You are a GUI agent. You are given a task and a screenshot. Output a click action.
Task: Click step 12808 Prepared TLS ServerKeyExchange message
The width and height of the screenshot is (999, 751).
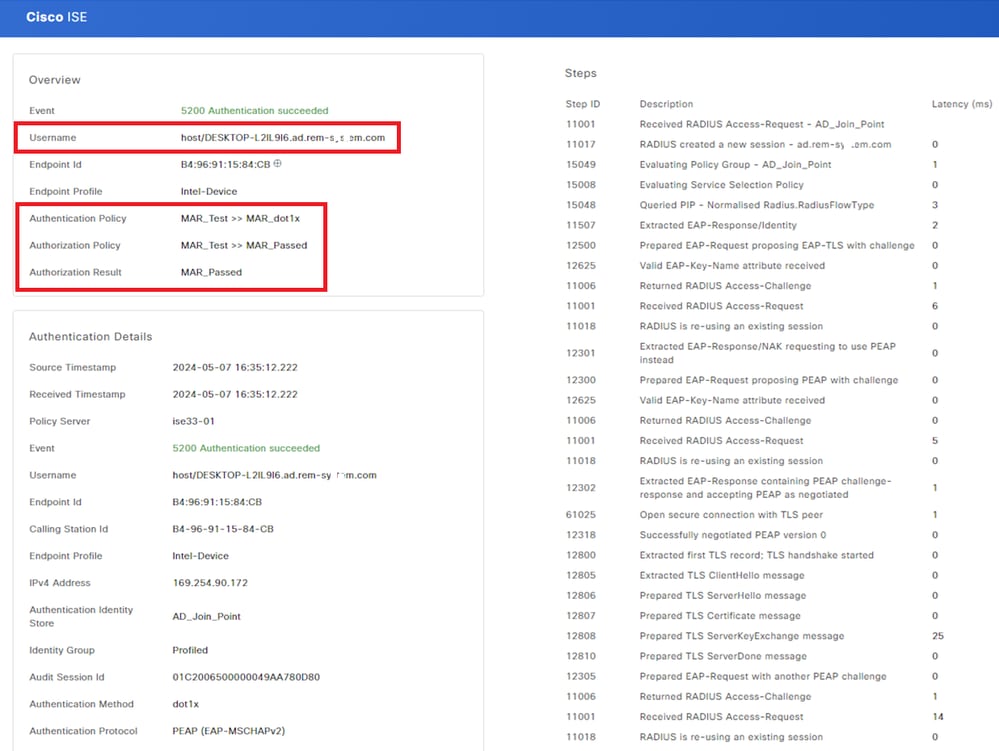point(742,636)
